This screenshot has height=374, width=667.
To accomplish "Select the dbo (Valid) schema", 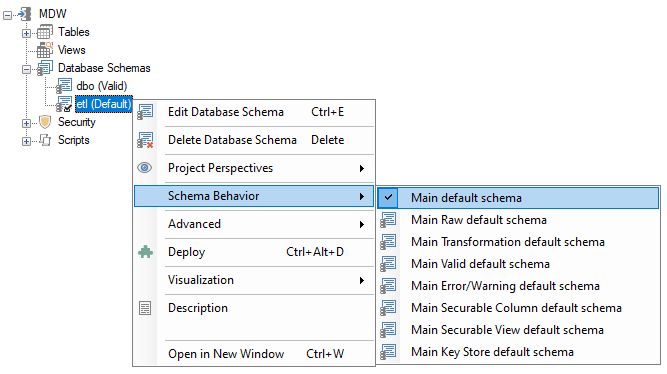I will pos(102,86).
